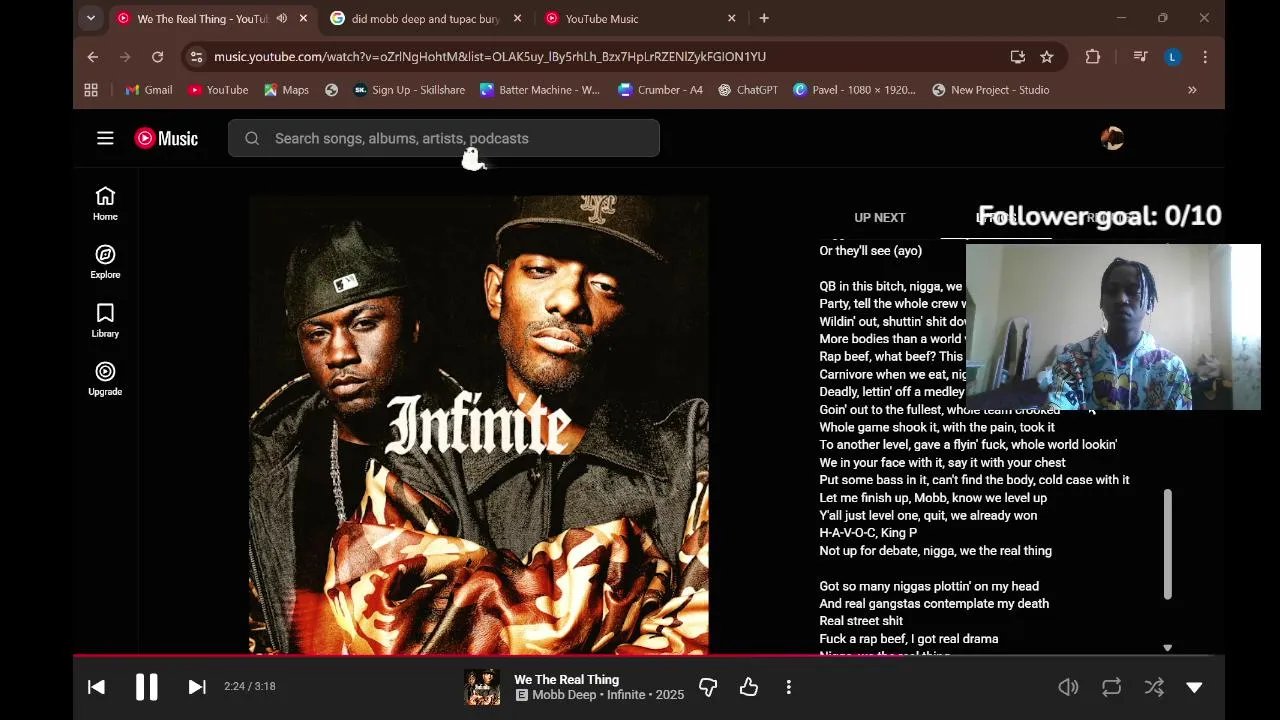The image size is (1280, 720).
Task: Open Explore in the sidebar
Action: tap(105, 262)
